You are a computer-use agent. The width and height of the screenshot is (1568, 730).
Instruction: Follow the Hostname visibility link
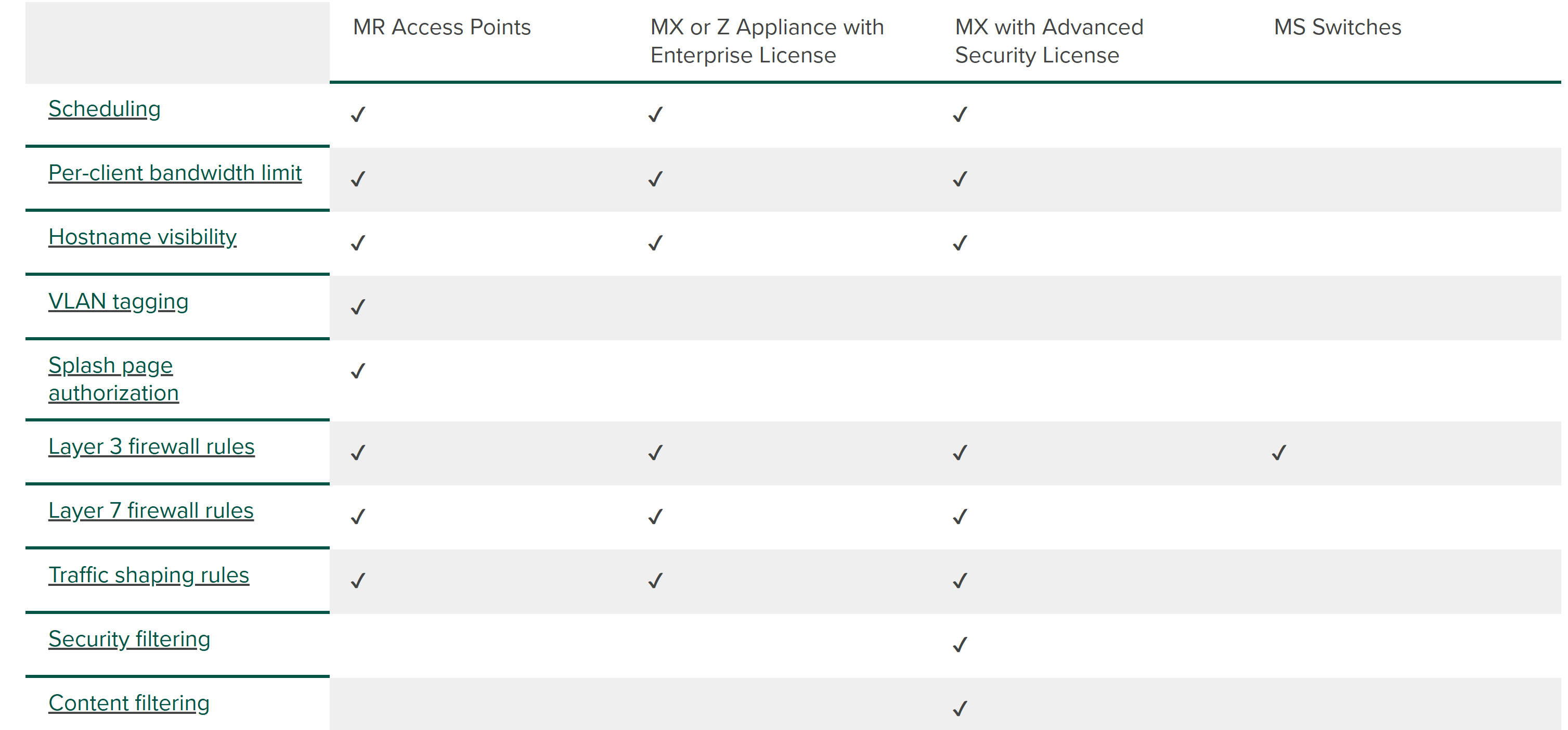pyautogui.click(x=142, y=237)
